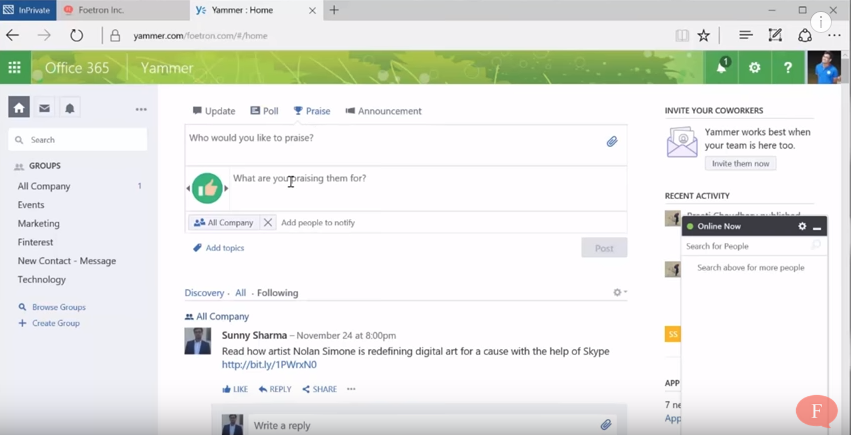The width and height of the screenshot is (851, 435).
Task: Click Add topics link
Action: point(219,248)
